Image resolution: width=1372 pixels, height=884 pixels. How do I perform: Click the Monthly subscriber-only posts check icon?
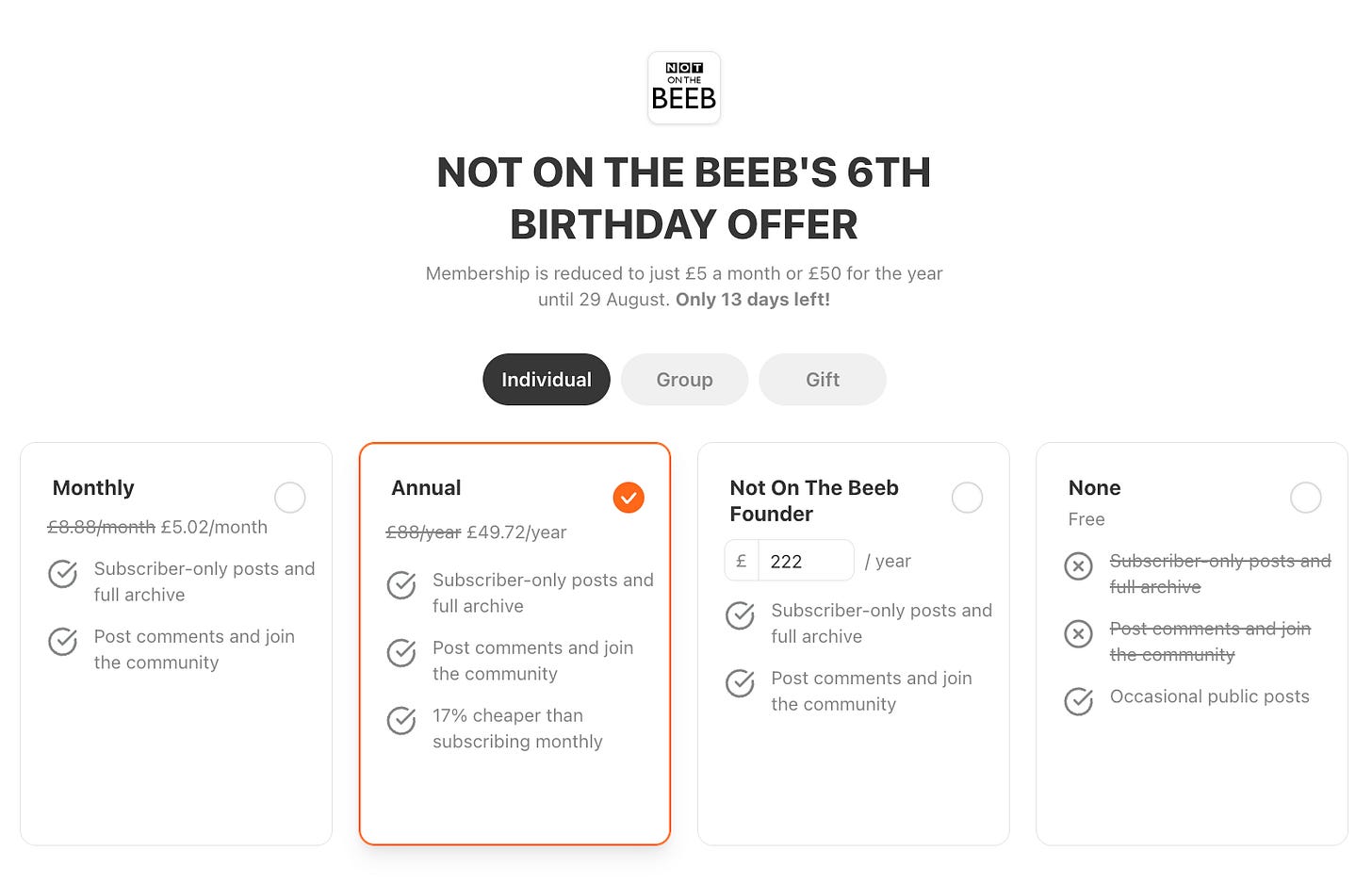click(63, 573)
